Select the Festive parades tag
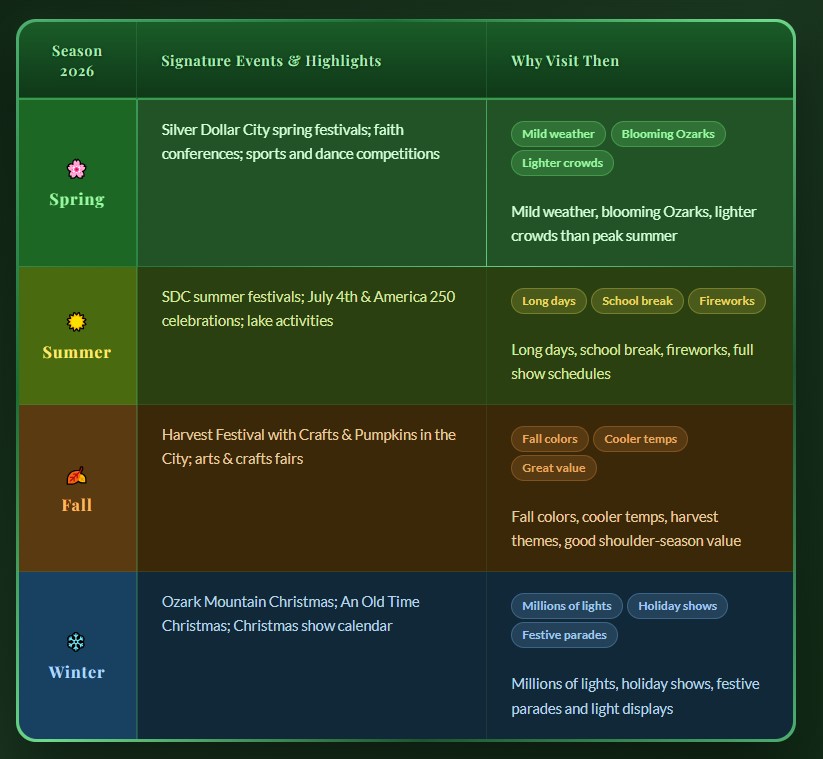This screenshot has height=759, width=823. click(565, 635)
